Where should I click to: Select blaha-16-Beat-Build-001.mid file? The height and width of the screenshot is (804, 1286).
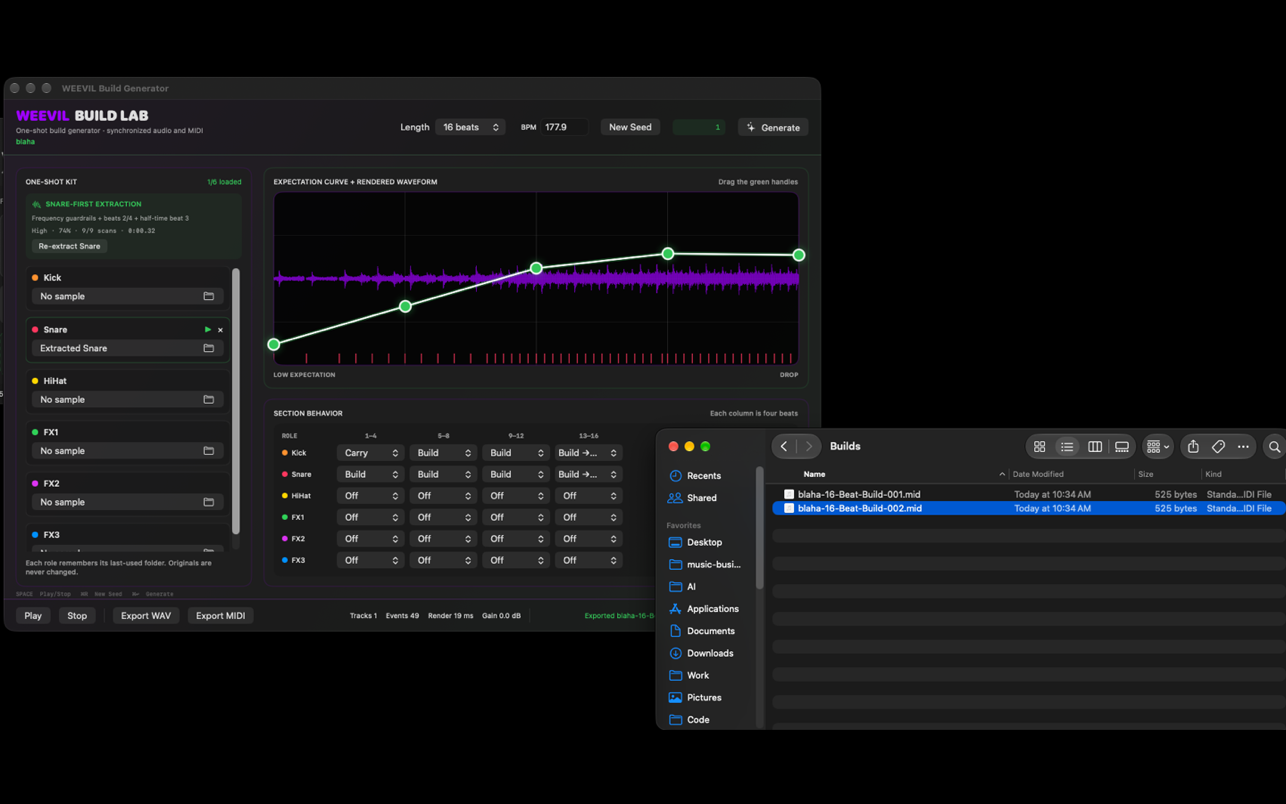click(1029, 494)
